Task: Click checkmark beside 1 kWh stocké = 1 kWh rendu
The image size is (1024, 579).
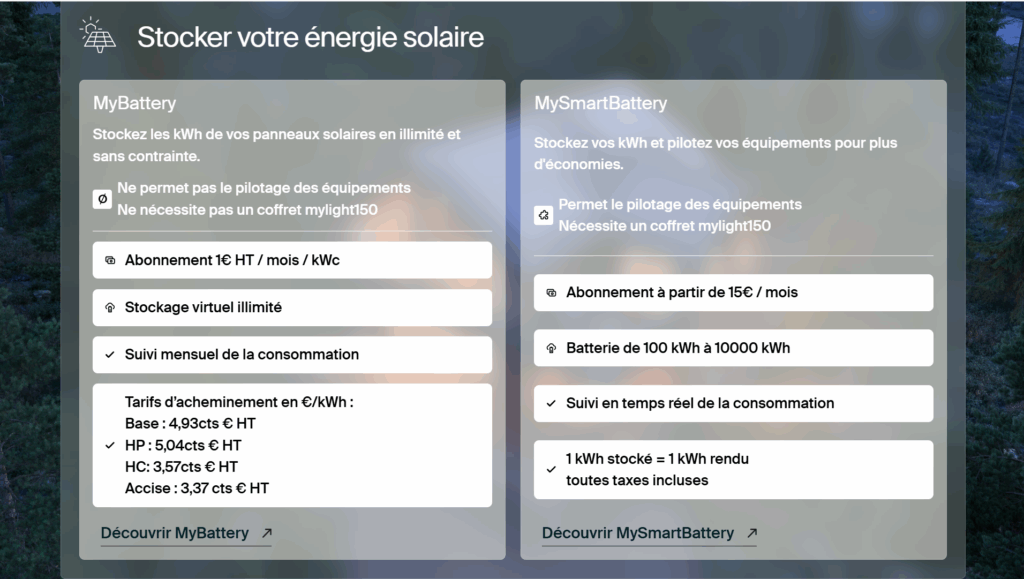Action: 551,469
